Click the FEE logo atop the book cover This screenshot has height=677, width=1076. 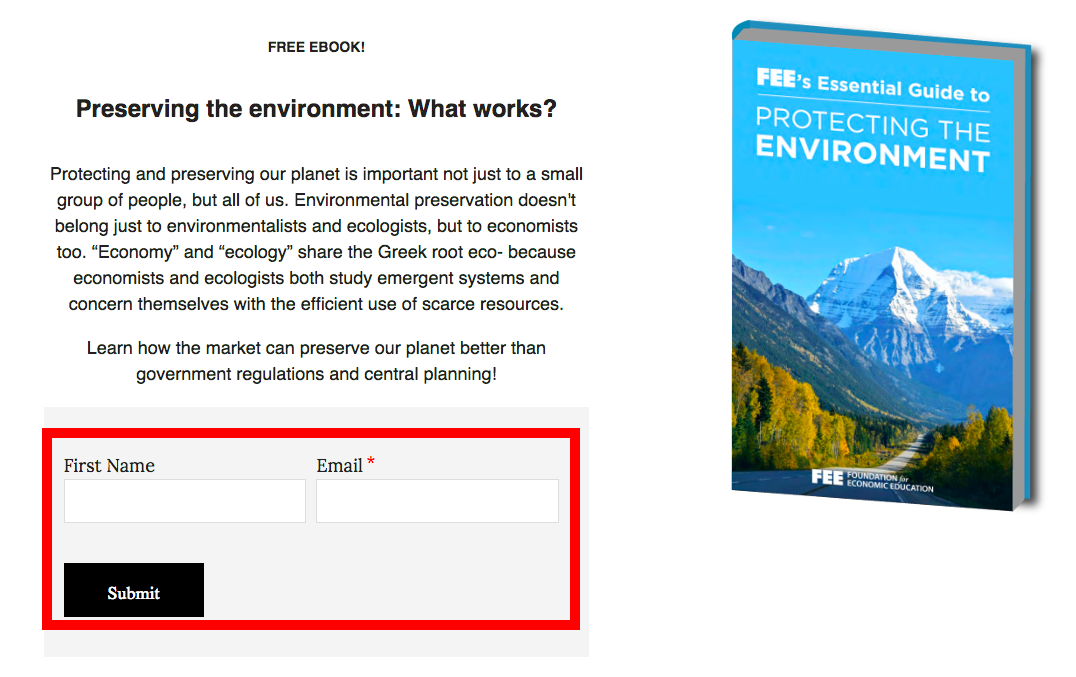tap(775, 77)
